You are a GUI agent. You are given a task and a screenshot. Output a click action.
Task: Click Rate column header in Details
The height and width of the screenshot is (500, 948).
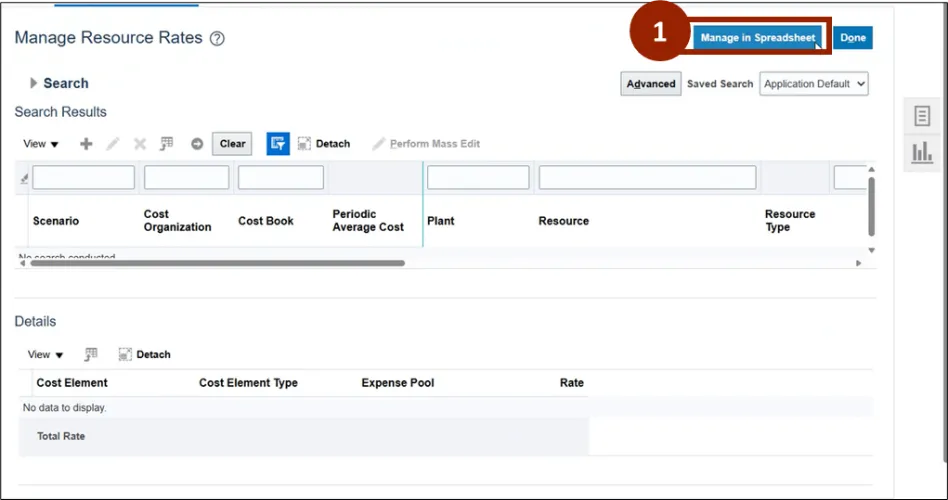tap(571, 383)
